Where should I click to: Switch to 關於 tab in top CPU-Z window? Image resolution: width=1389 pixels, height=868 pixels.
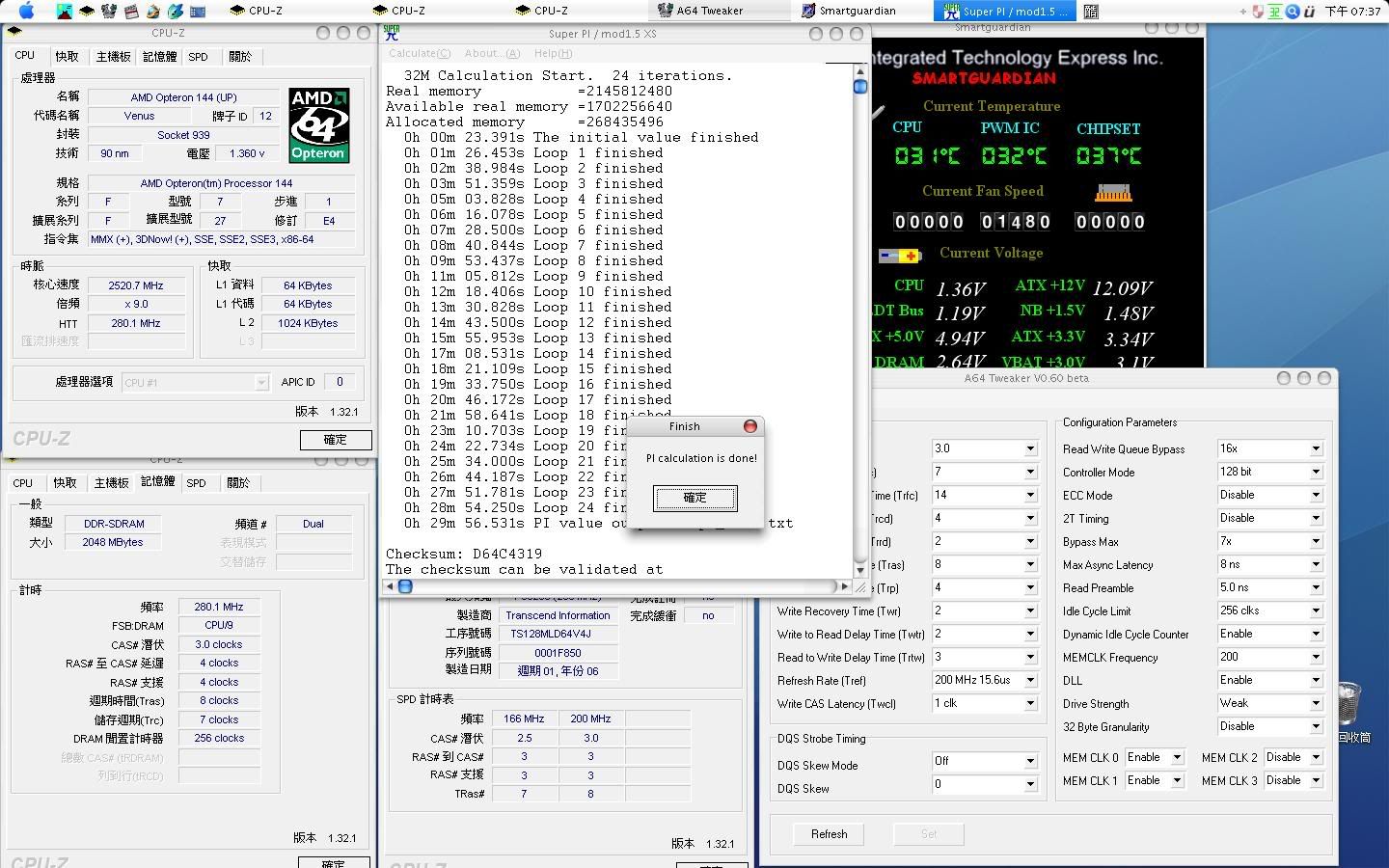coord(240,57)
